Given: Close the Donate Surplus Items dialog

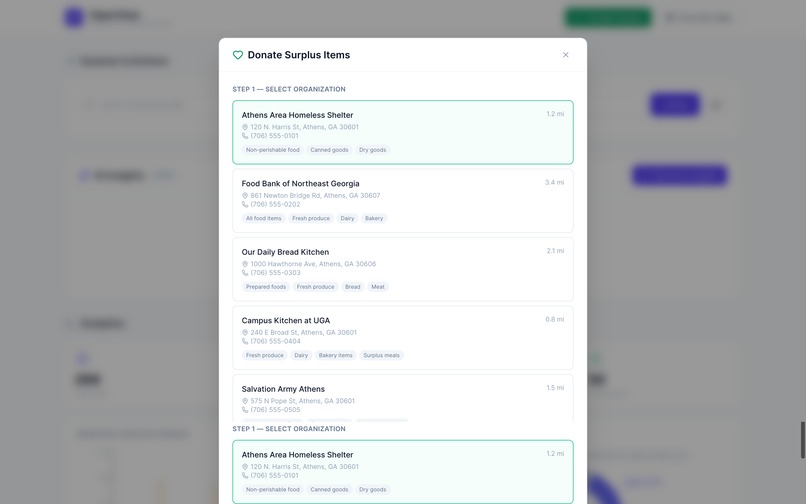Looking at the screenshot, I should tap(565, 55).
